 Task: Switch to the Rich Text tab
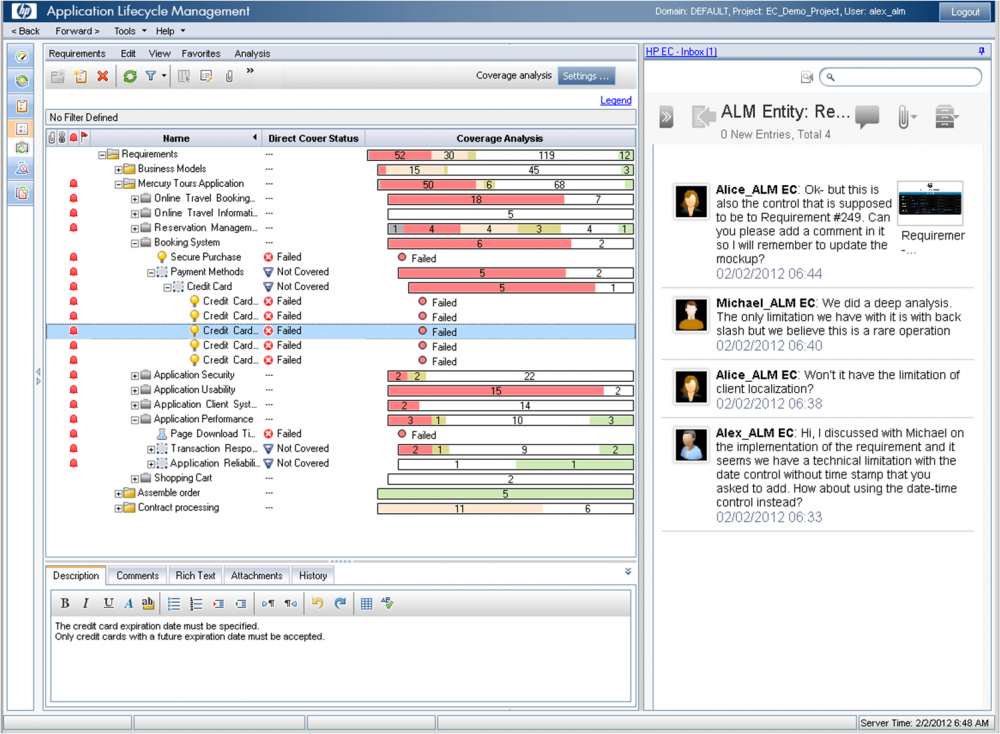click(195, 575)
